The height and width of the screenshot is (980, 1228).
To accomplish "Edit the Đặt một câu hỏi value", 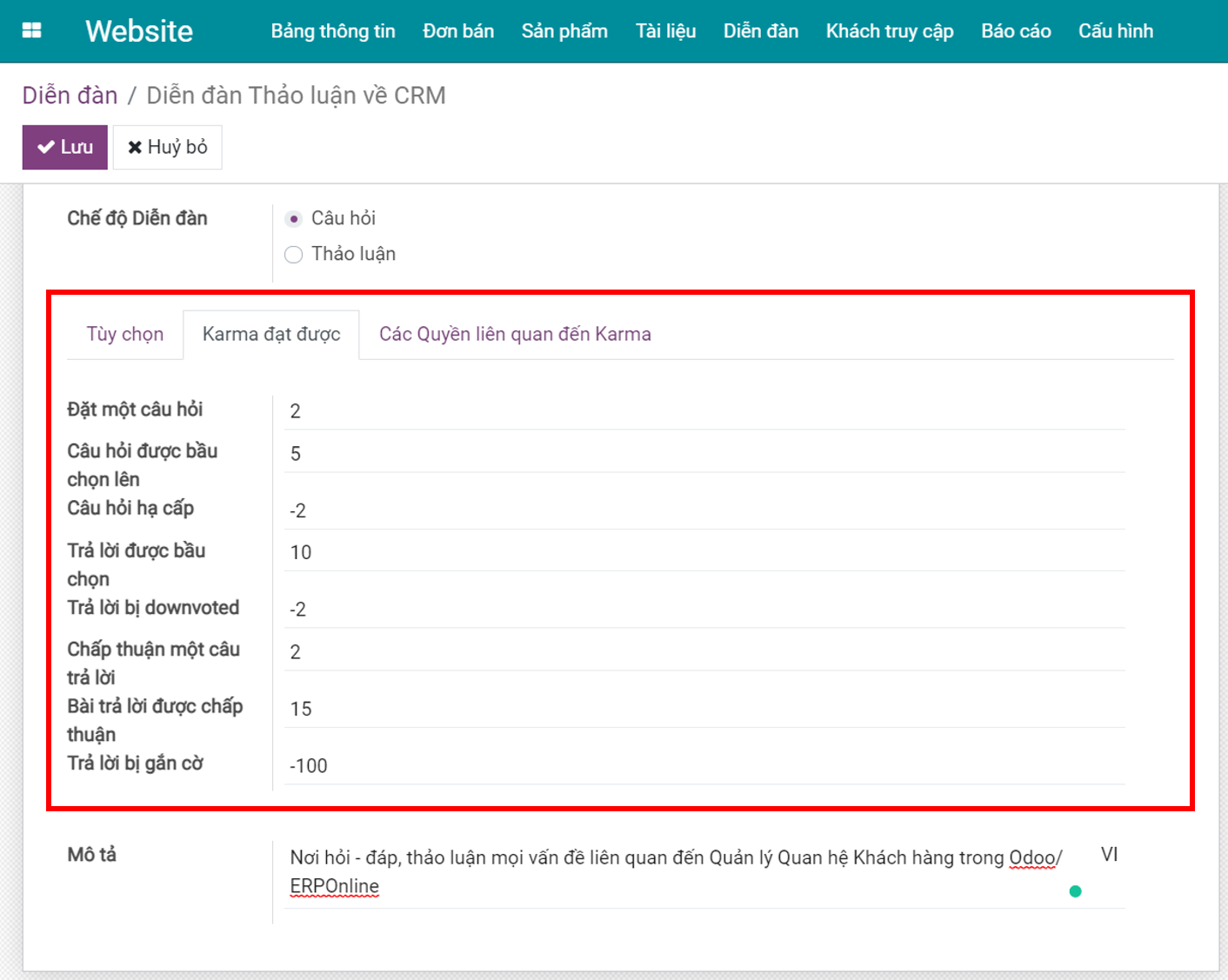I will 704,410.
